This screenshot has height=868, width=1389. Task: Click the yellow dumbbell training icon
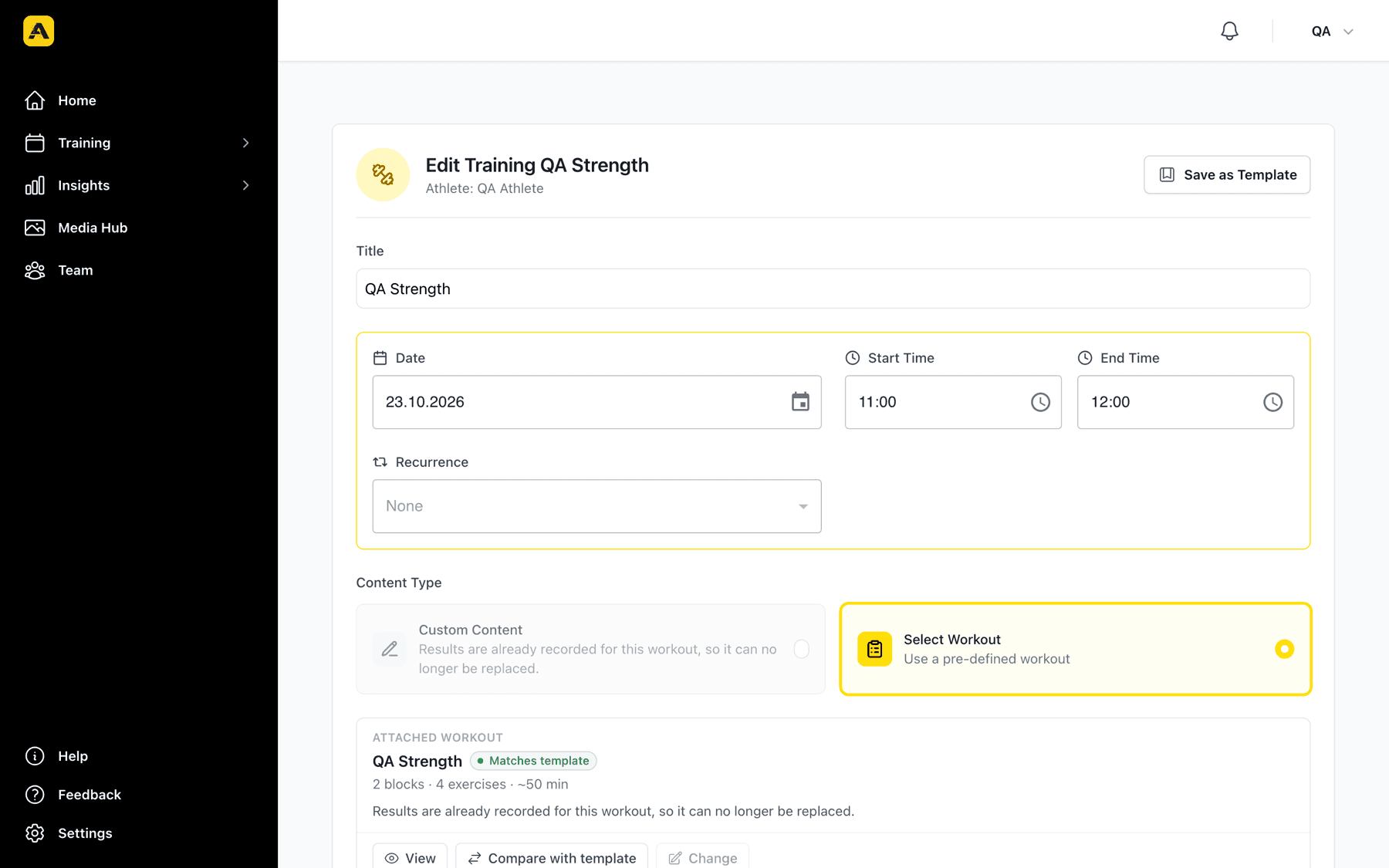383,174
